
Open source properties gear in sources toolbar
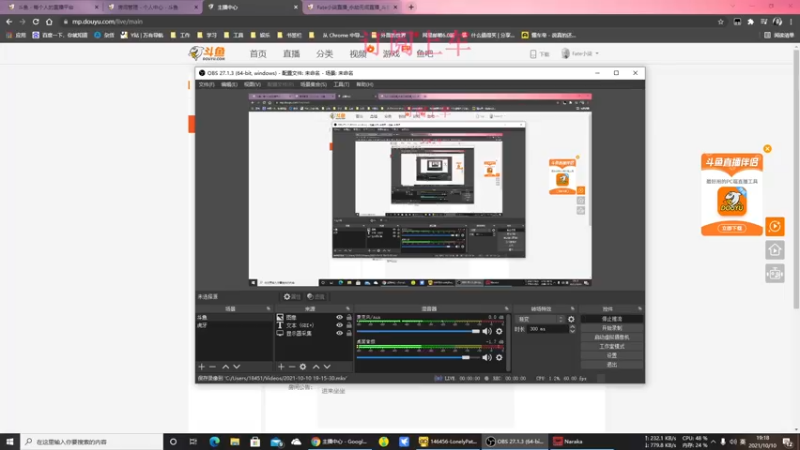coord(303,367)
